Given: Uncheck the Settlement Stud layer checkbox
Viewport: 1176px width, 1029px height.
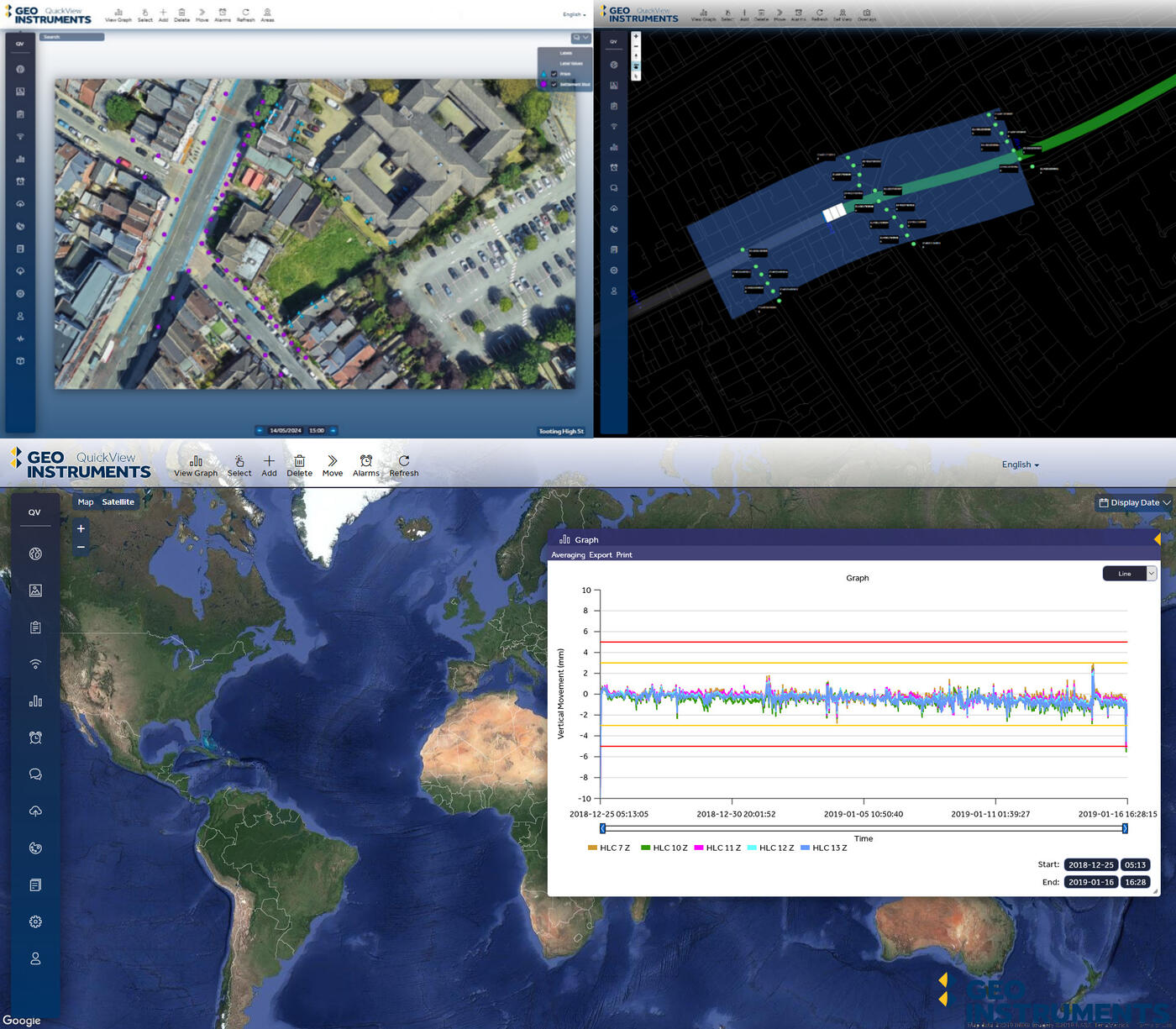Looking at the screenshot, I should click(x=554, y=84).
